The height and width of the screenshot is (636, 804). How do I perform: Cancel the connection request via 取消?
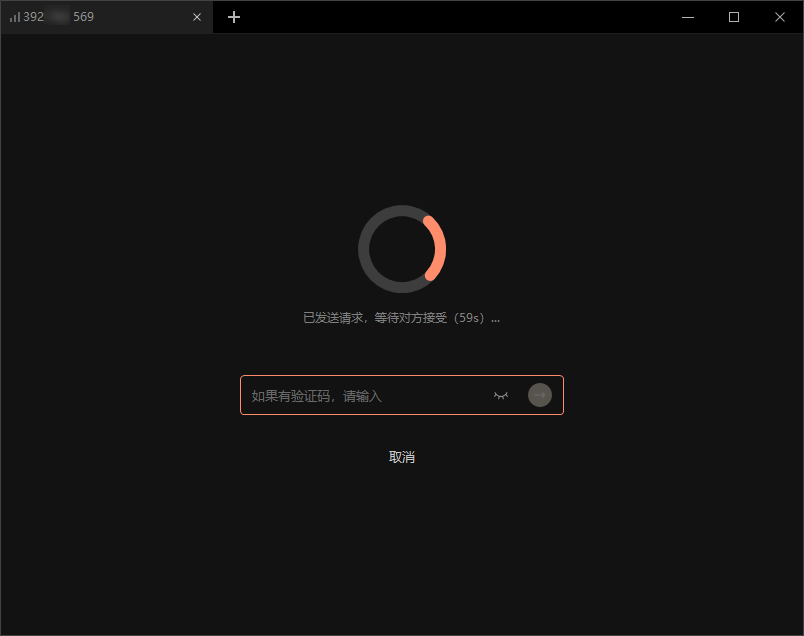(x=402, y=457)
